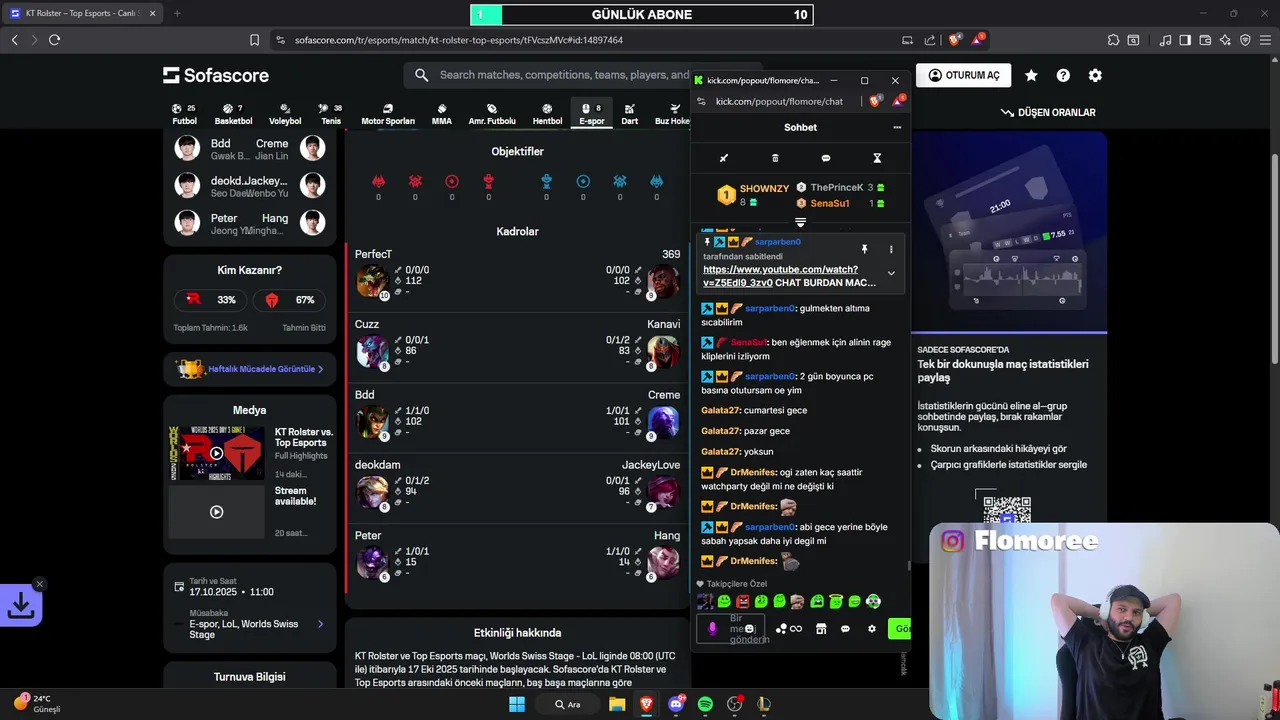1280x720 pixels.
Task: Select JackeyLove in lineups
Action: coord(651,465)
